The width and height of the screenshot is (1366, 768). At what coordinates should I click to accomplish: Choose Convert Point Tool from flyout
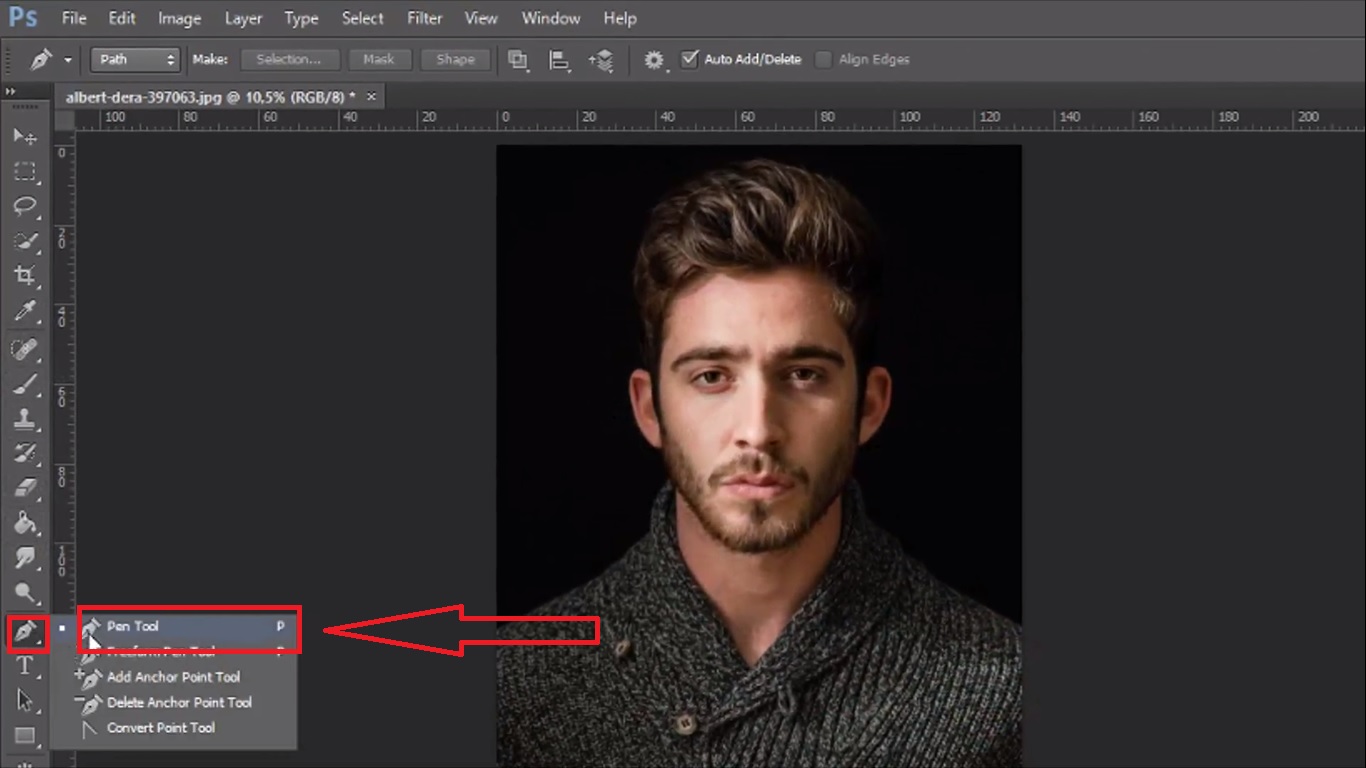click(x=160, y=728)
